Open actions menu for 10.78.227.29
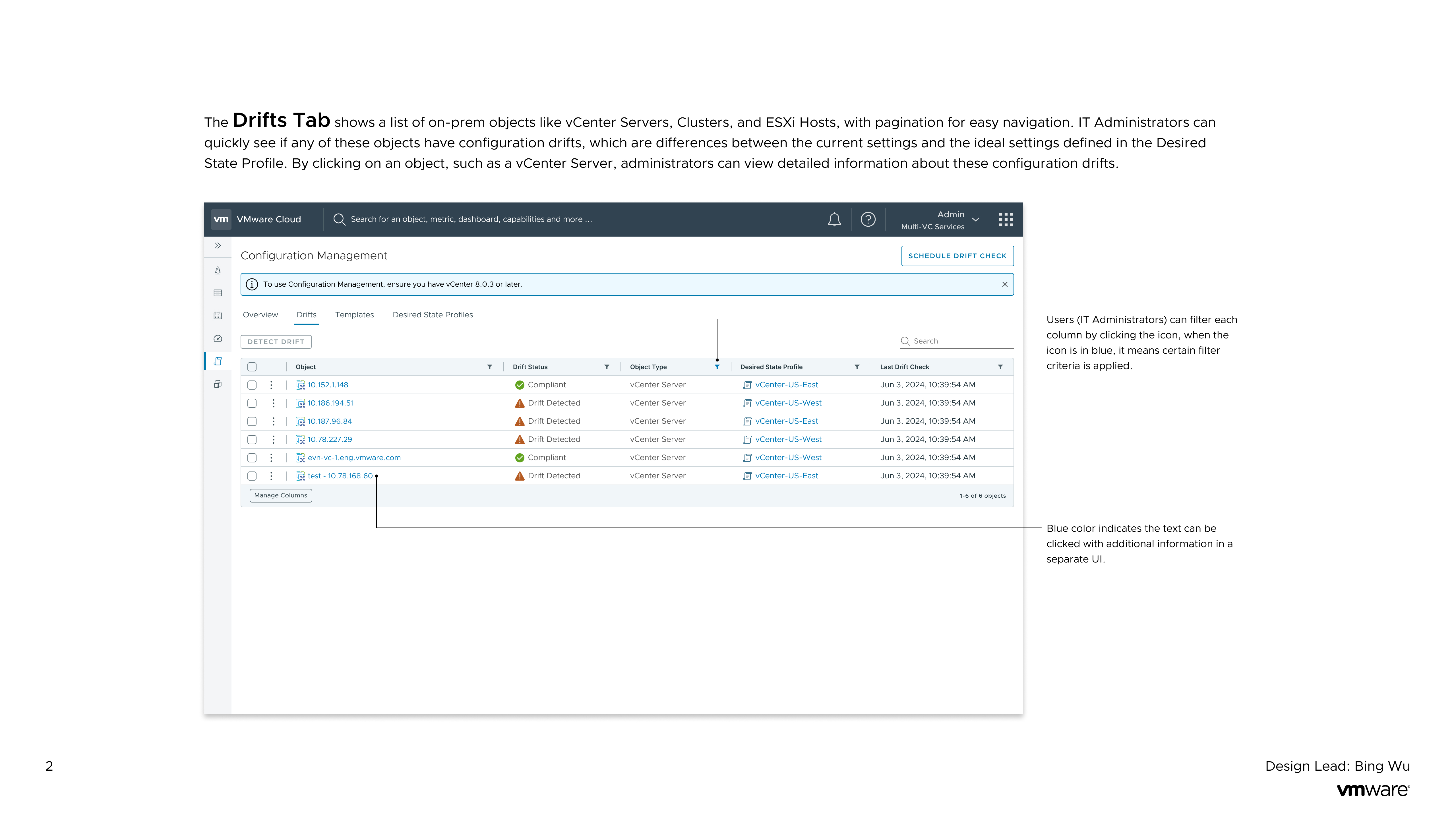This screenshot has width=1456, height=819. tap(274, 440)
